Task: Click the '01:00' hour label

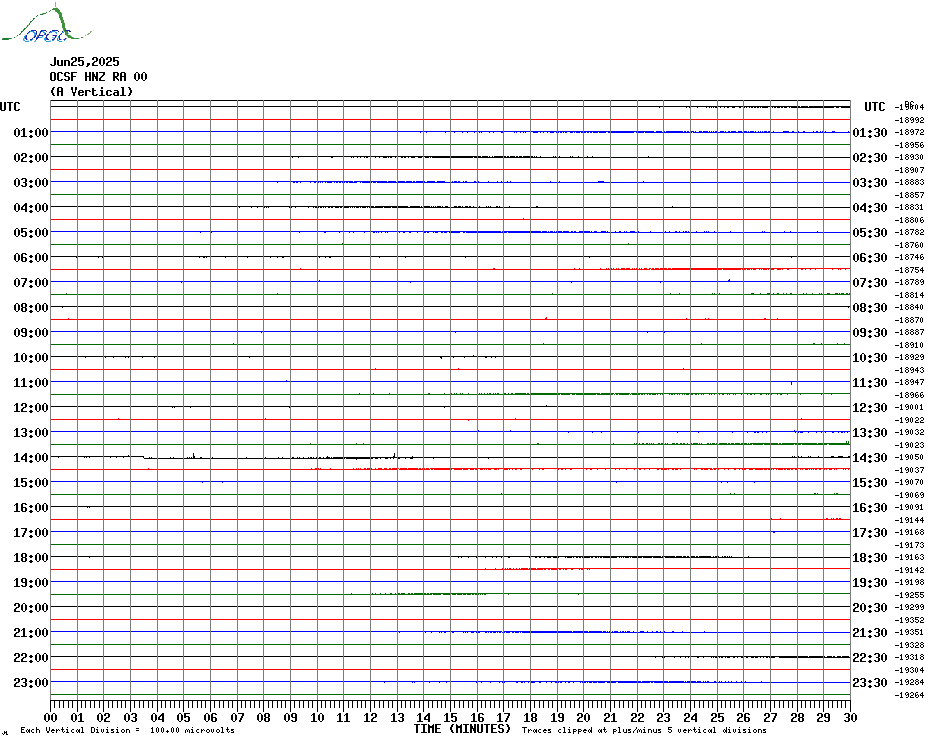Action: (x=31, y=132)
